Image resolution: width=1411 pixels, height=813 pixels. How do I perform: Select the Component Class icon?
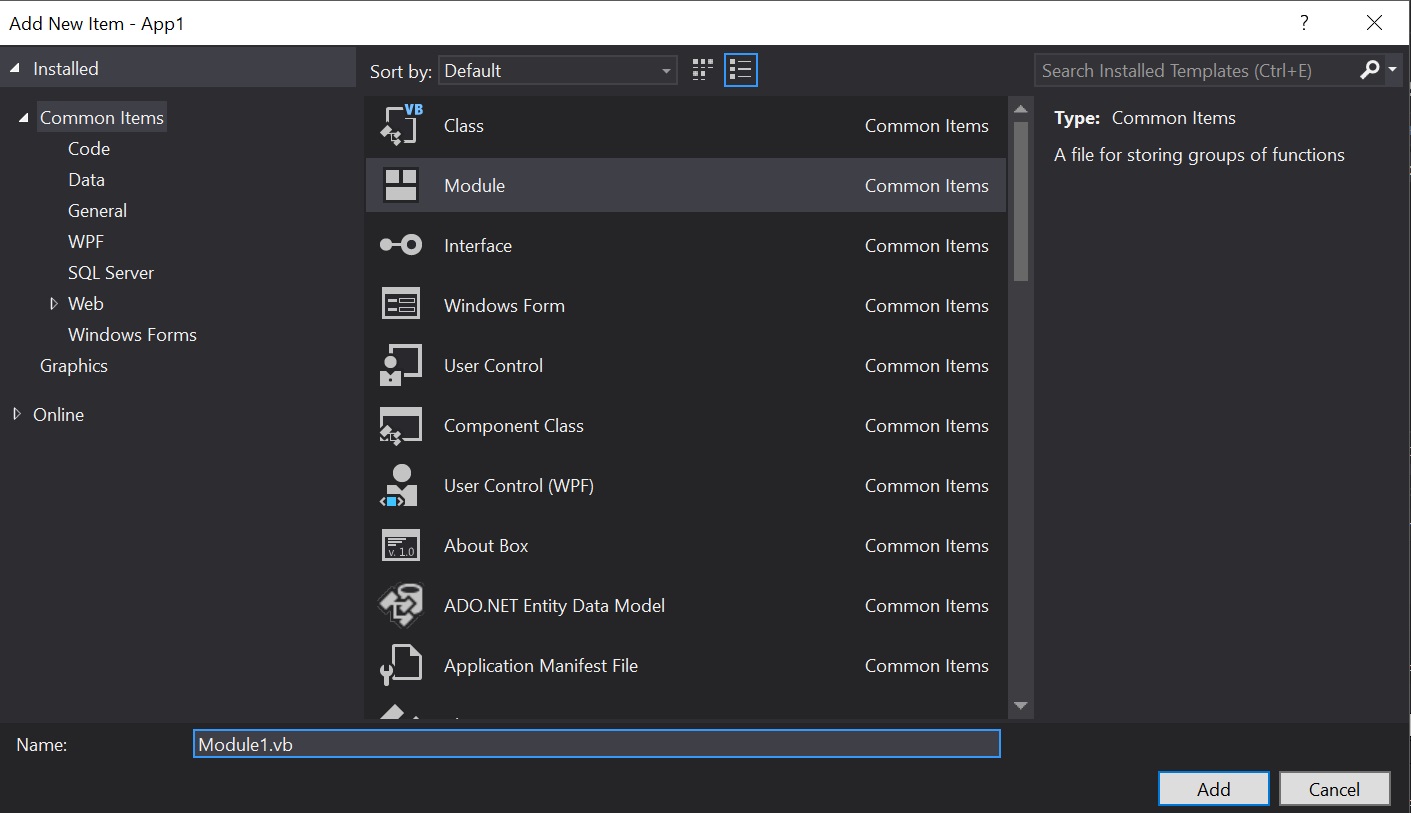(401, 425)
